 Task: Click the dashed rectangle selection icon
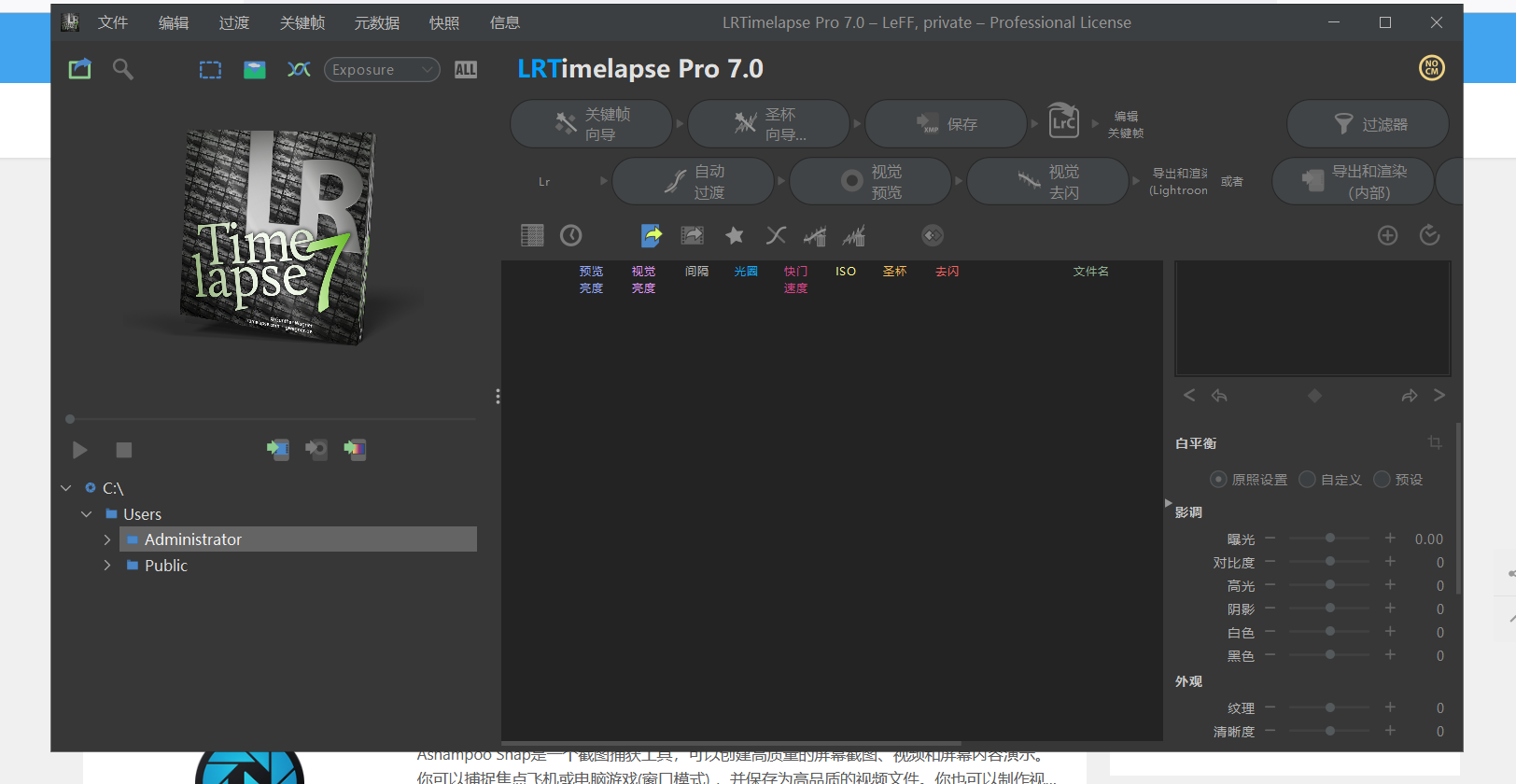point(211,69)
